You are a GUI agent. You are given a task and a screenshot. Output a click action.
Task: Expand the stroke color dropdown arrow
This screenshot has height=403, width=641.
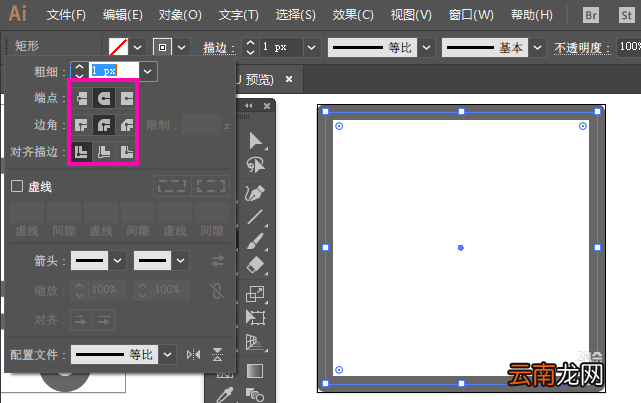point(182,47)
